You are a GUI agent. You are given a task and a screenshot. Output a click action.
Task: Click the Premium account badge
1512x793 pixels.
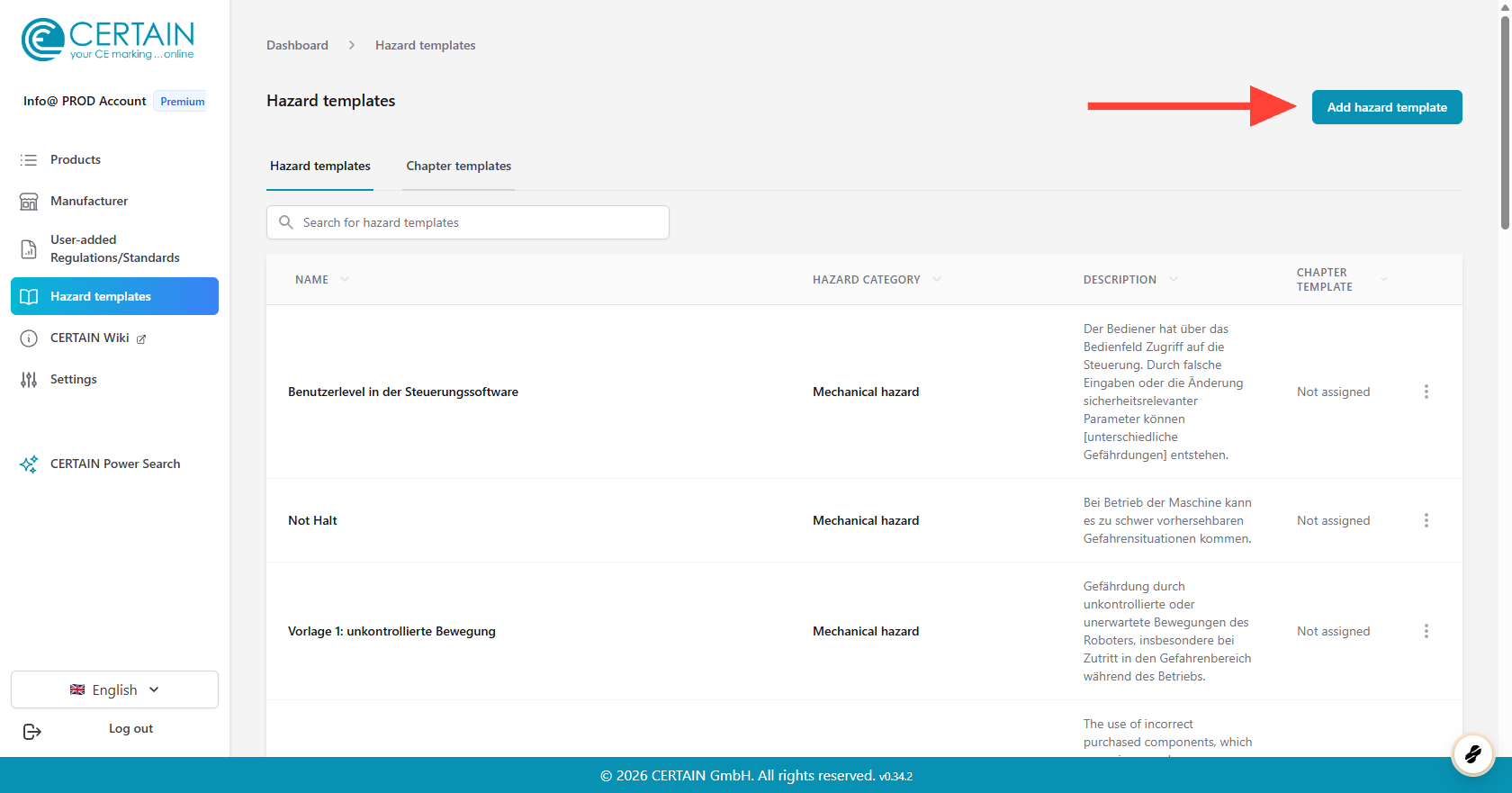pos(183,102)
